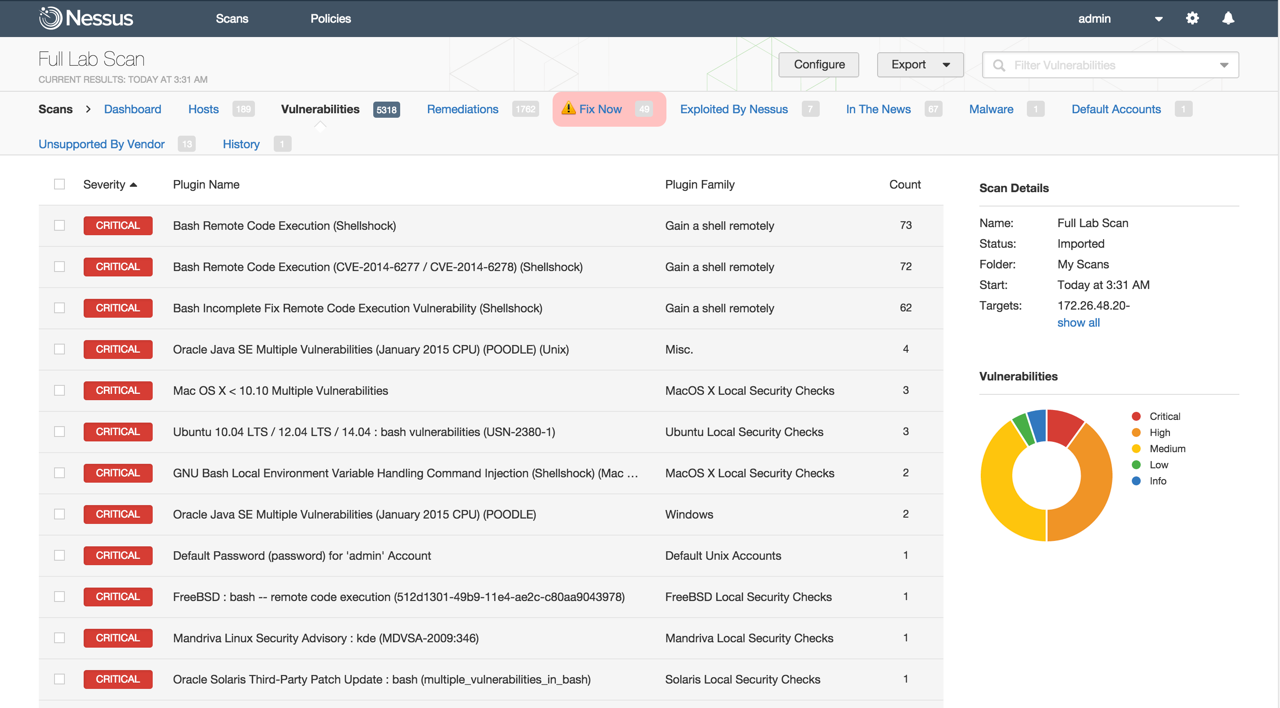Image resolution: width=1280 pixels, height=708 pixels.
Task: Open the In The News tab
Action: coord(878,109)
